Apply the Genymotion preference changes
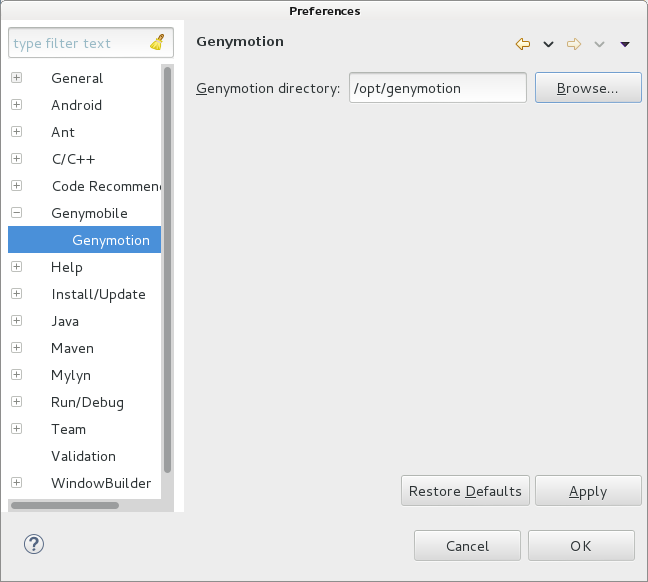The image size is (648, 582). click(588, 491)
